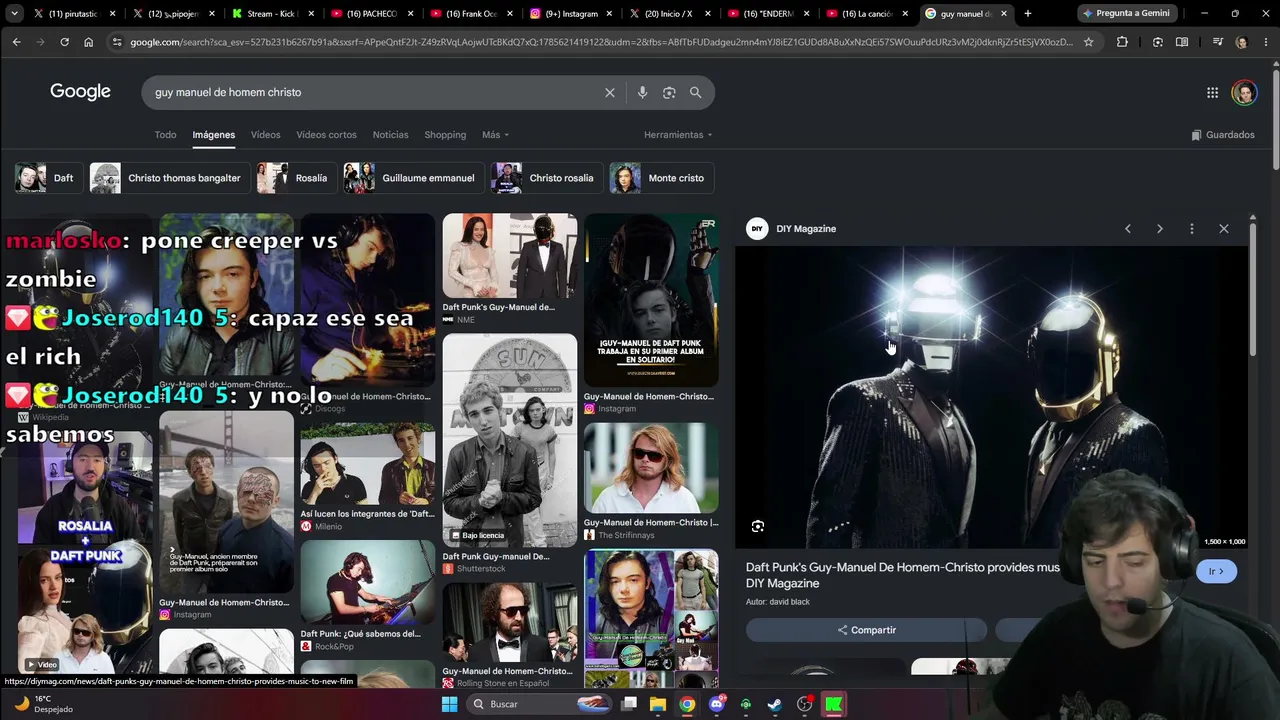Switch to the Todo results tab
The width and height of the screenshot is (1280, 720).
pyautogui.click(x=165, y=135)
